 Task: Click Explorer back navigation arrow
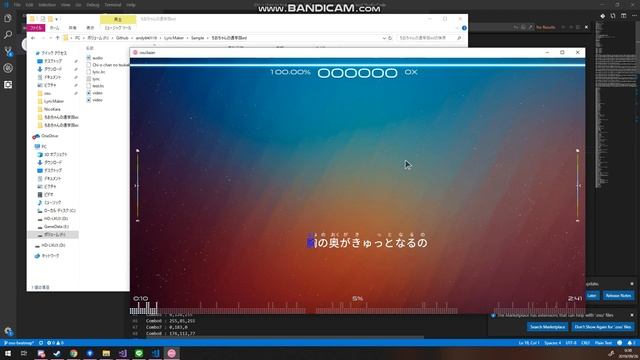coord(33,38)
